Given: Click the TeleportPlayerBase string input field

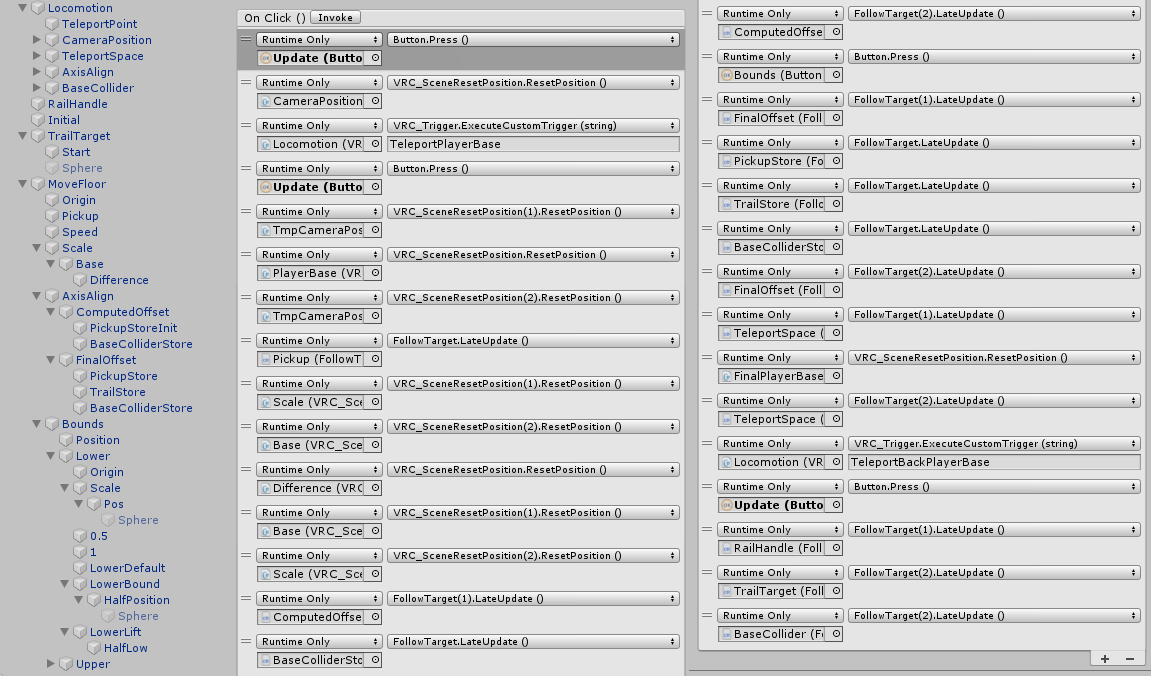Looking at the screenshot, I should [533, 145].
